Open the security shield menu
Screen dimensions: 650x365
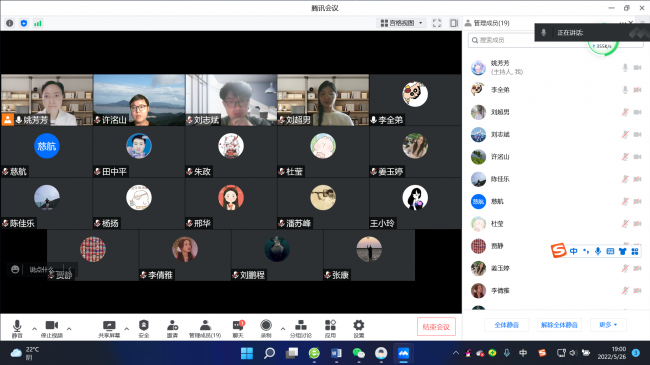[143, 329]
